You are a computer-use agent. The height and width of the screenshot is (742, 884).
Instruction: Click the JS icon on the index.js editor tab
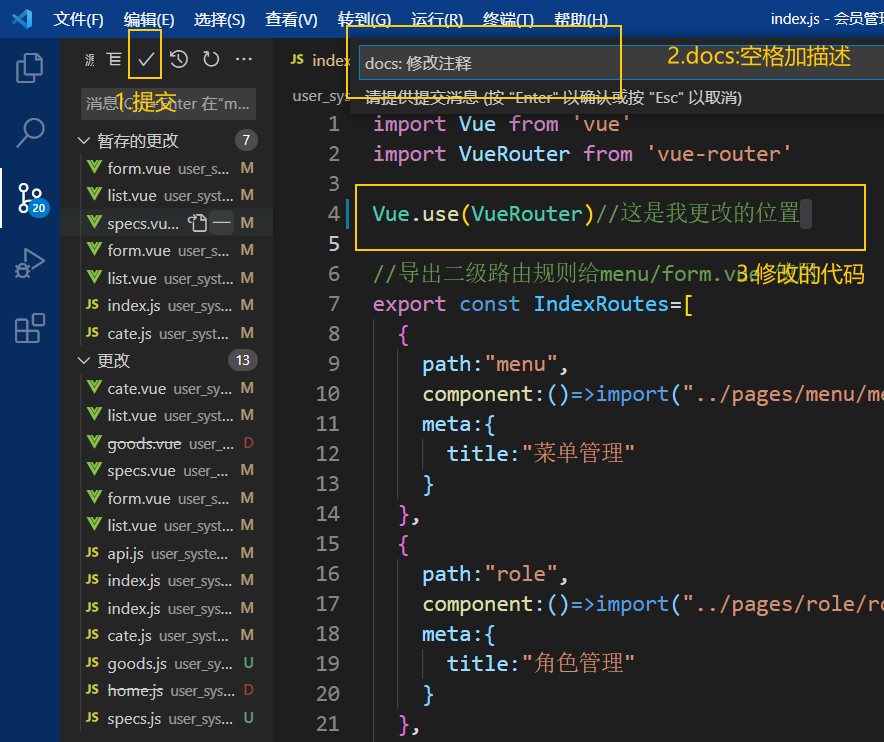click(297, 59)
